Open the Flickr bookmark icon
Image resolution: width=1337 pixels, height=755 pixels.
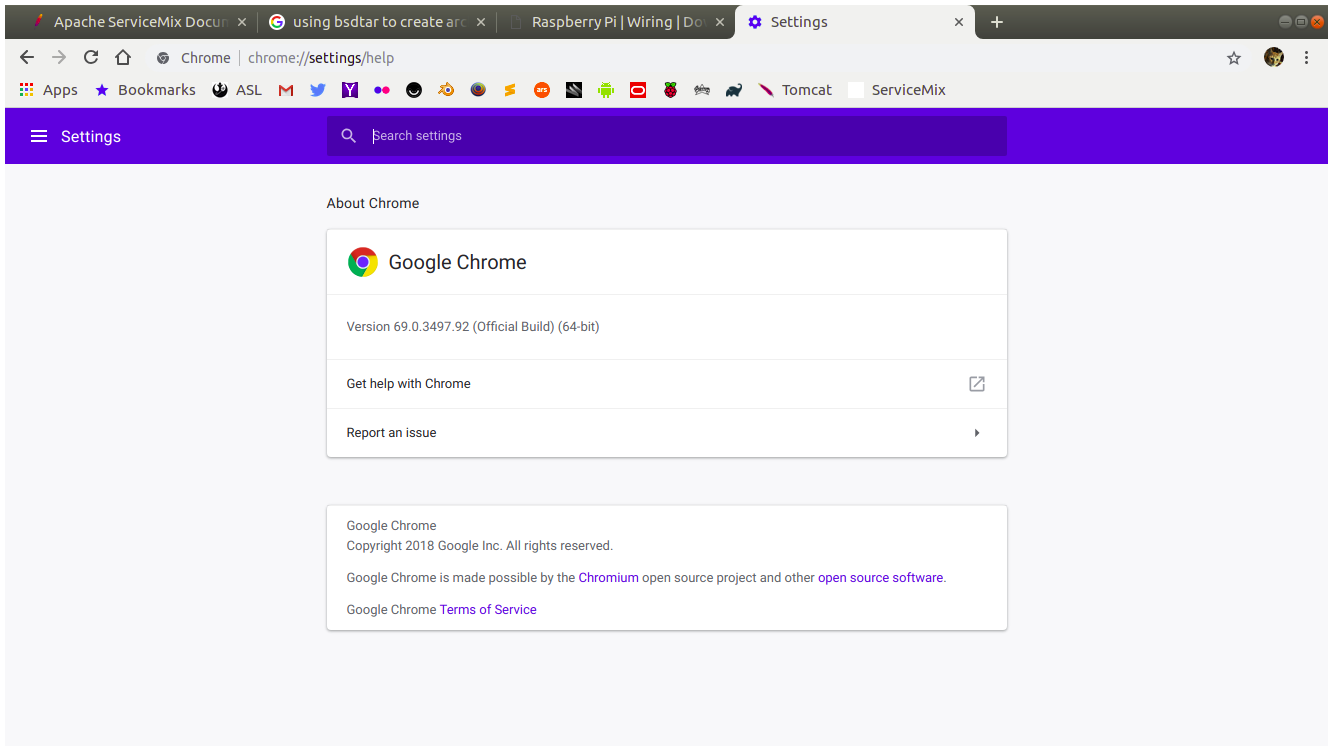(x=382, y=90)
